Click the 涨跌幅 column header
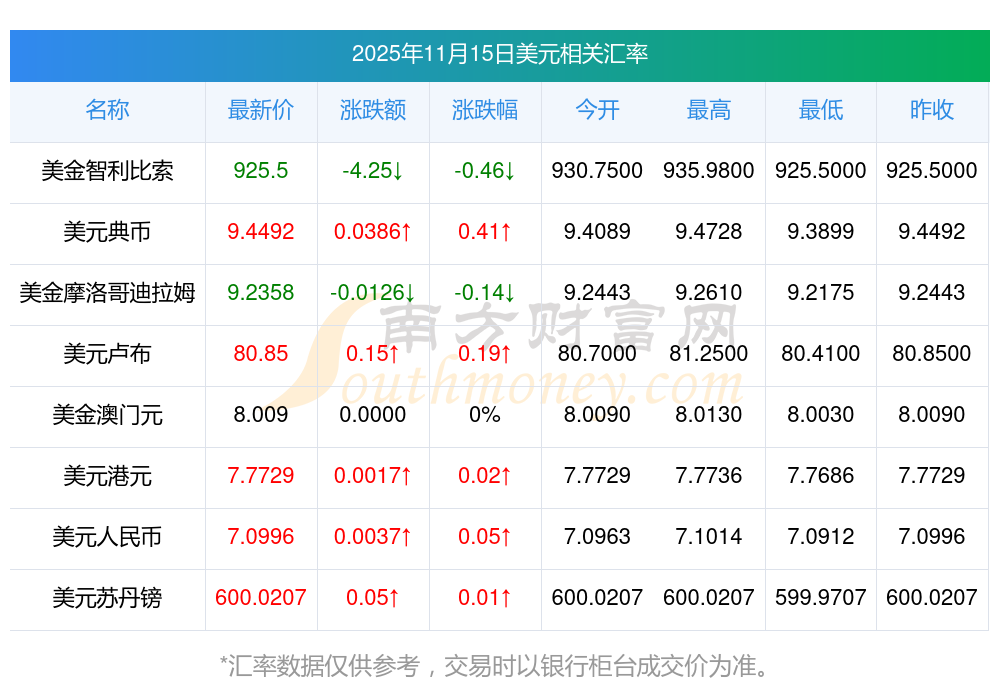The height and width of the screenshot is (697, 1000). coord(485,110)
